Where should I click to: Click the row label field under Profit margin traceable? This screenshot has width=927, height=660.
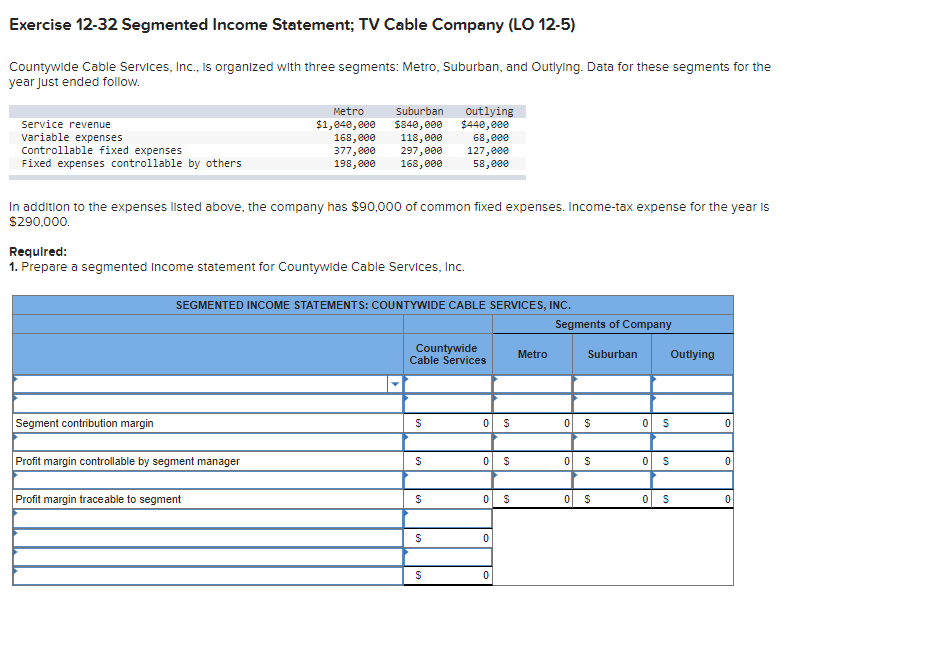click(200, 517)
